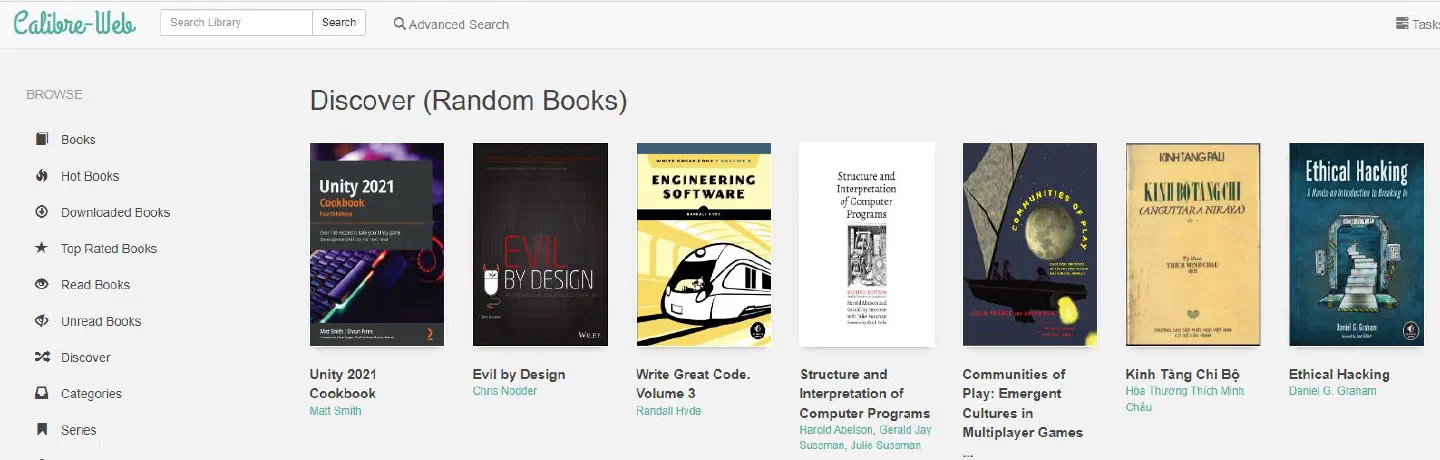Select the Downloaded Books icon
Image resolution: width=1440 pixels, height=460 pixels.
pos(42,212)
